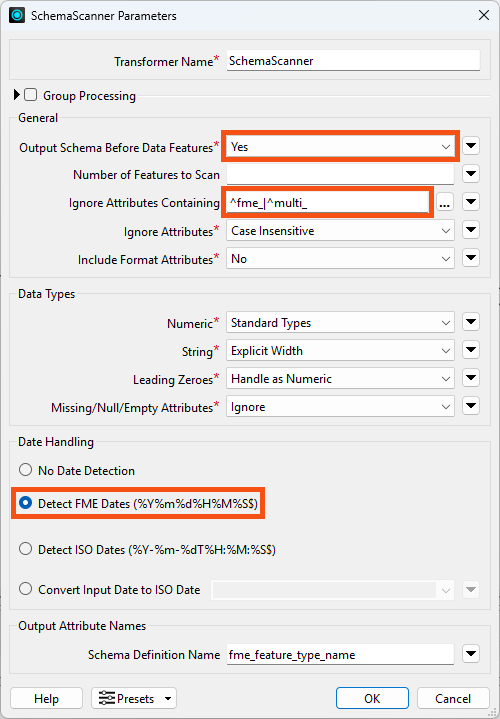Click the 'Transformer Name' label
Viewport: 500px width, 719px height.
163,61
